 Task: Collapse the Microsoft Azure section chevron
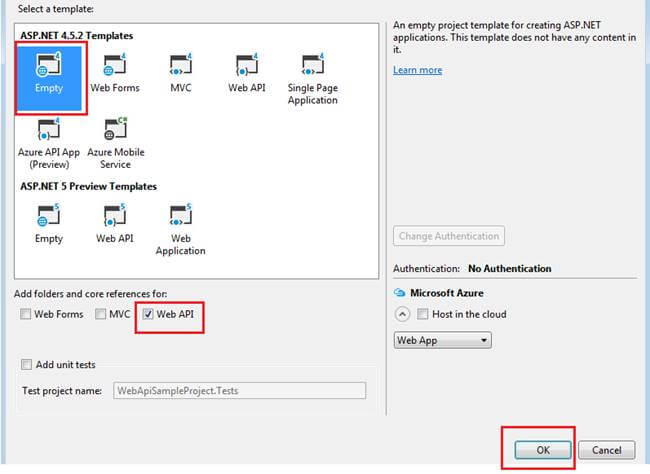402,314
